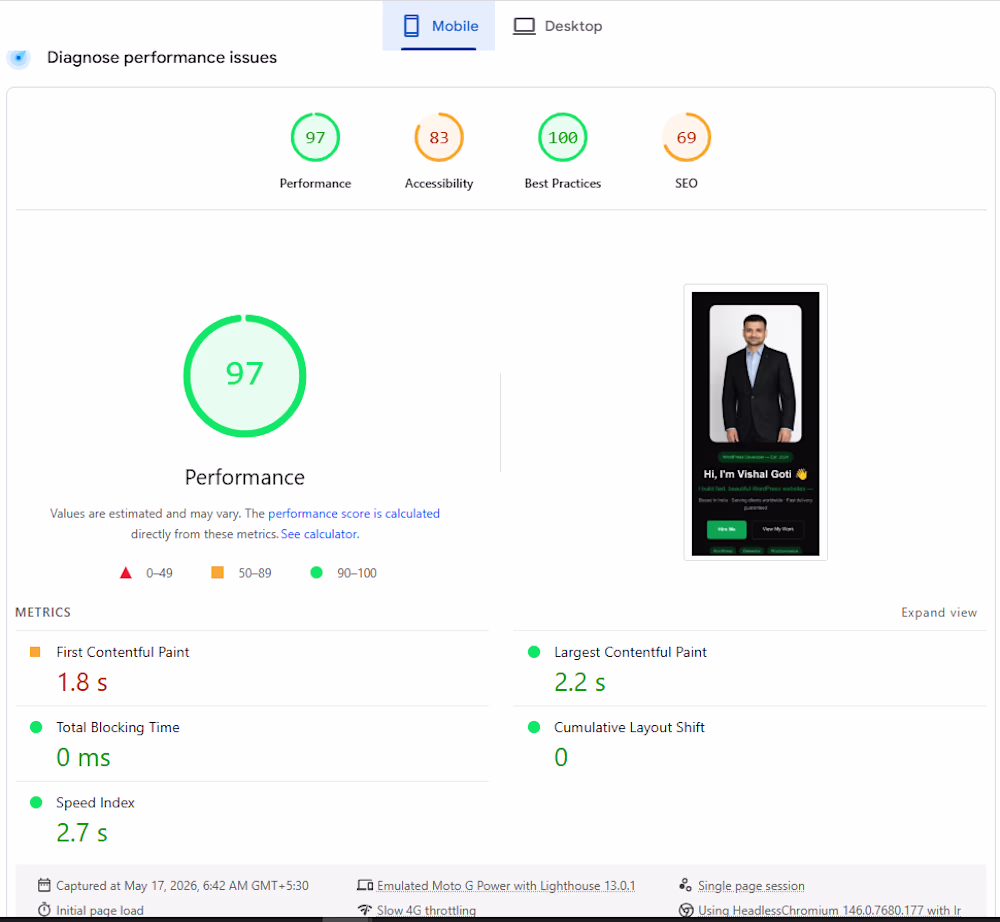Click Captured at May 17, 2026 text
Viewport: 1000px width, 922px height.
(182, 886)
